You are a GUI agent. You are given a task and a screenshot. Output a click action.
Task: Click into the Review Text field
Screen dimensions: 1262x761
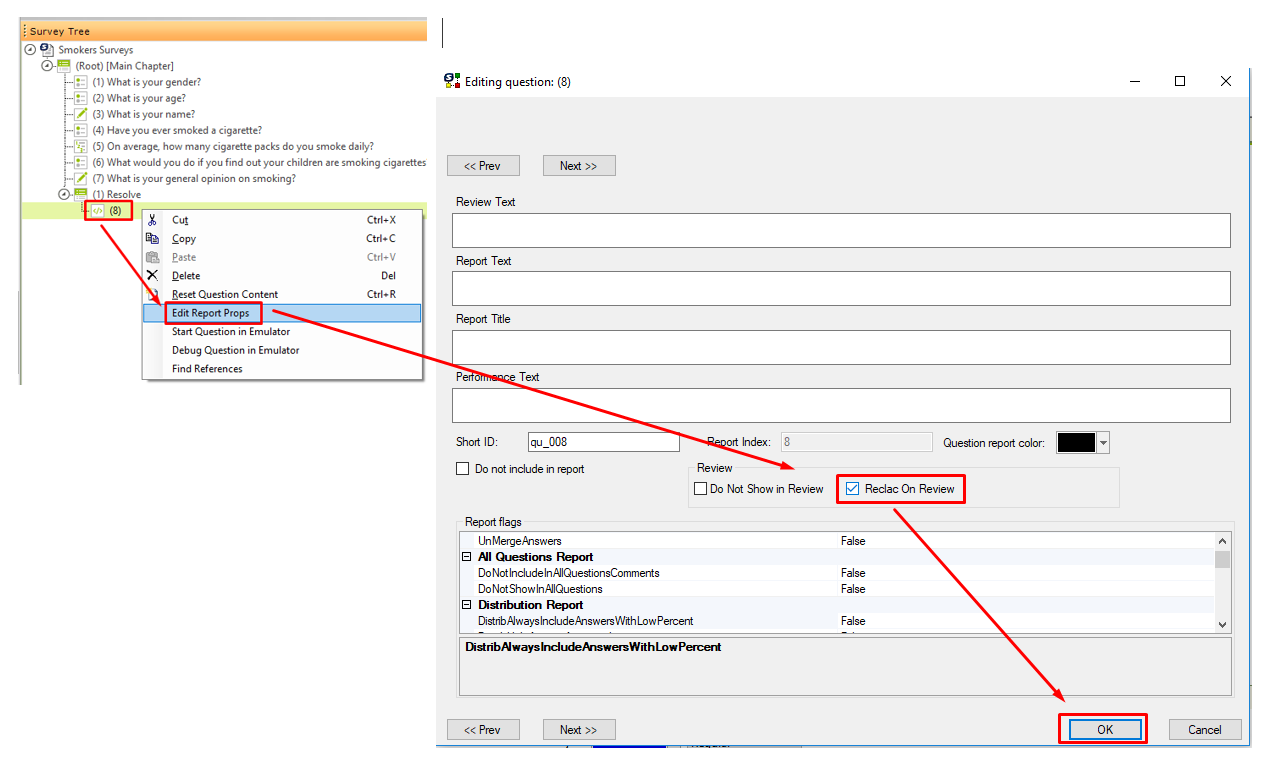click(841, 230)
